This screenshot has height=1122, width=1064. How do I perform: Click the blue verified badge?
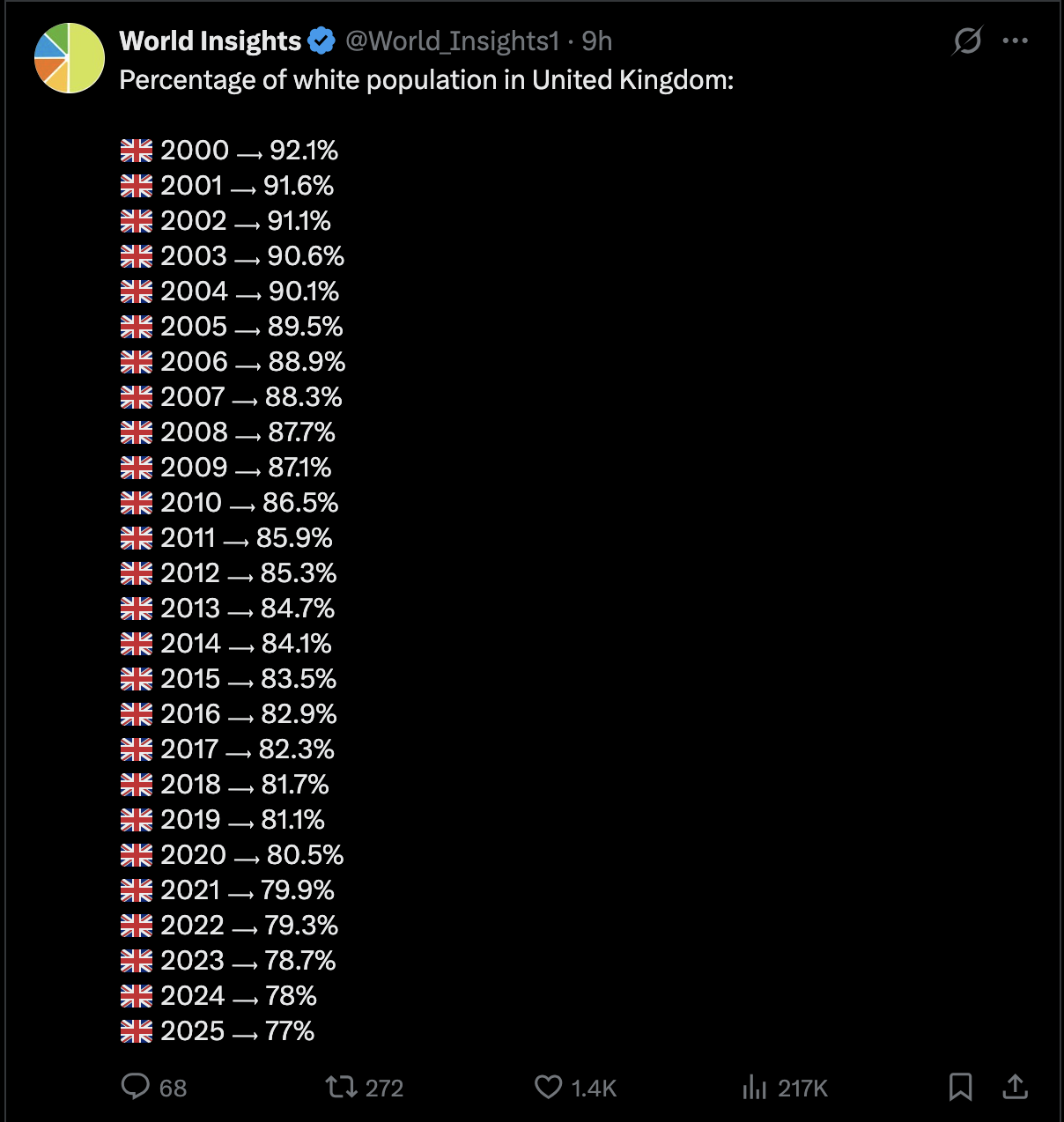(321, 41)
